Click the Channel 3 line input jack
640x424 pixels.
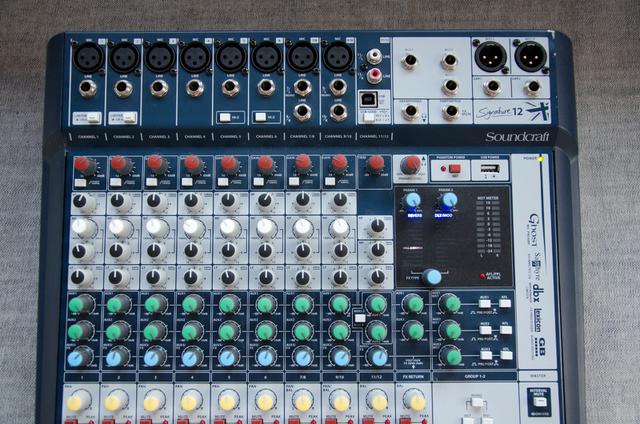click(160, 88)
